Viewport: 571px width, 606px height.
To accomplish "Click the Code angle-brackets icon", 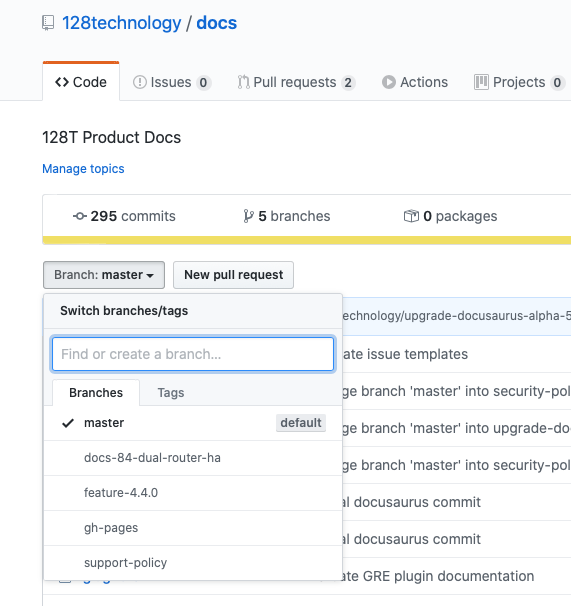I will pos(62,82).
